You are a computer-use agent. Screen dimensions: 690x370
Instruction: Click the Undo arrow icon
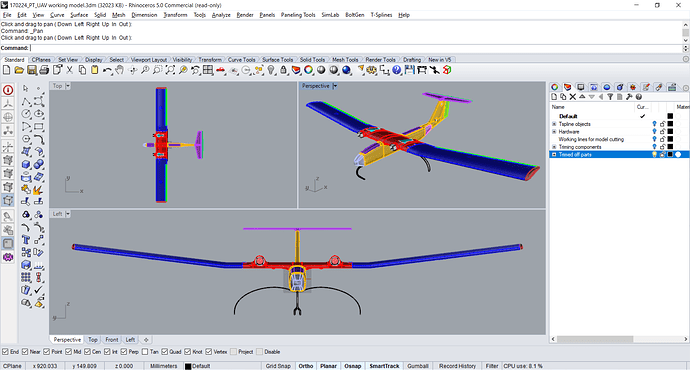click(x=107, y=70)
